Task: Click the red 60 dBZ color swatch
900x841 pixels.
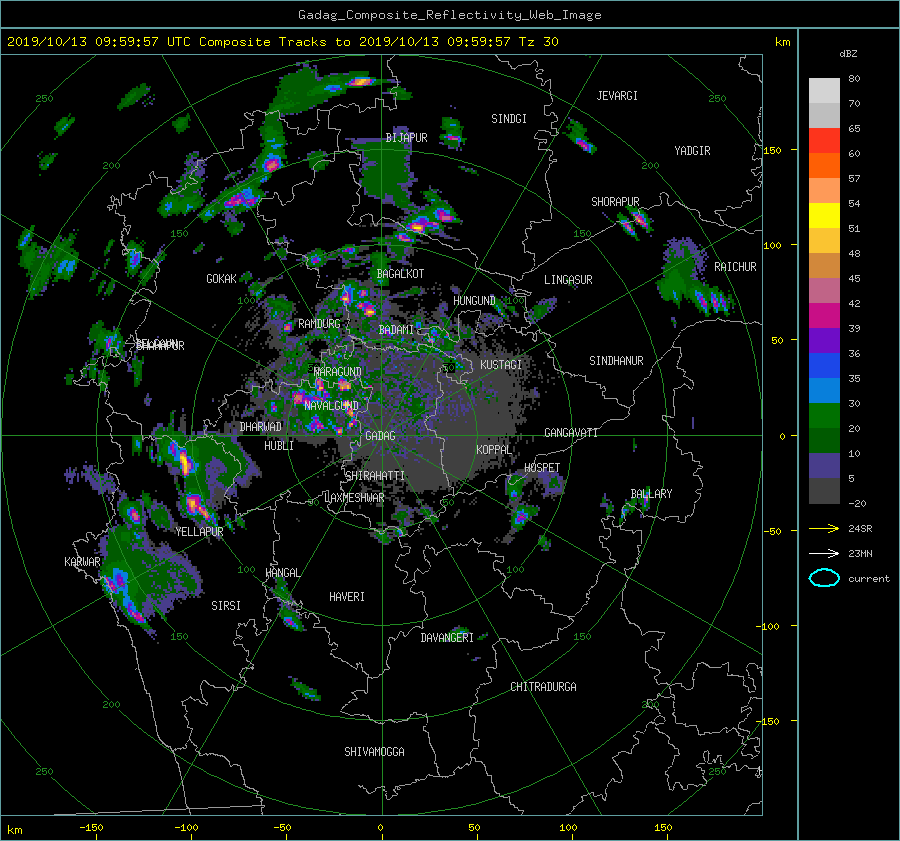Action: pyautogui.click(x=824, y=141)
